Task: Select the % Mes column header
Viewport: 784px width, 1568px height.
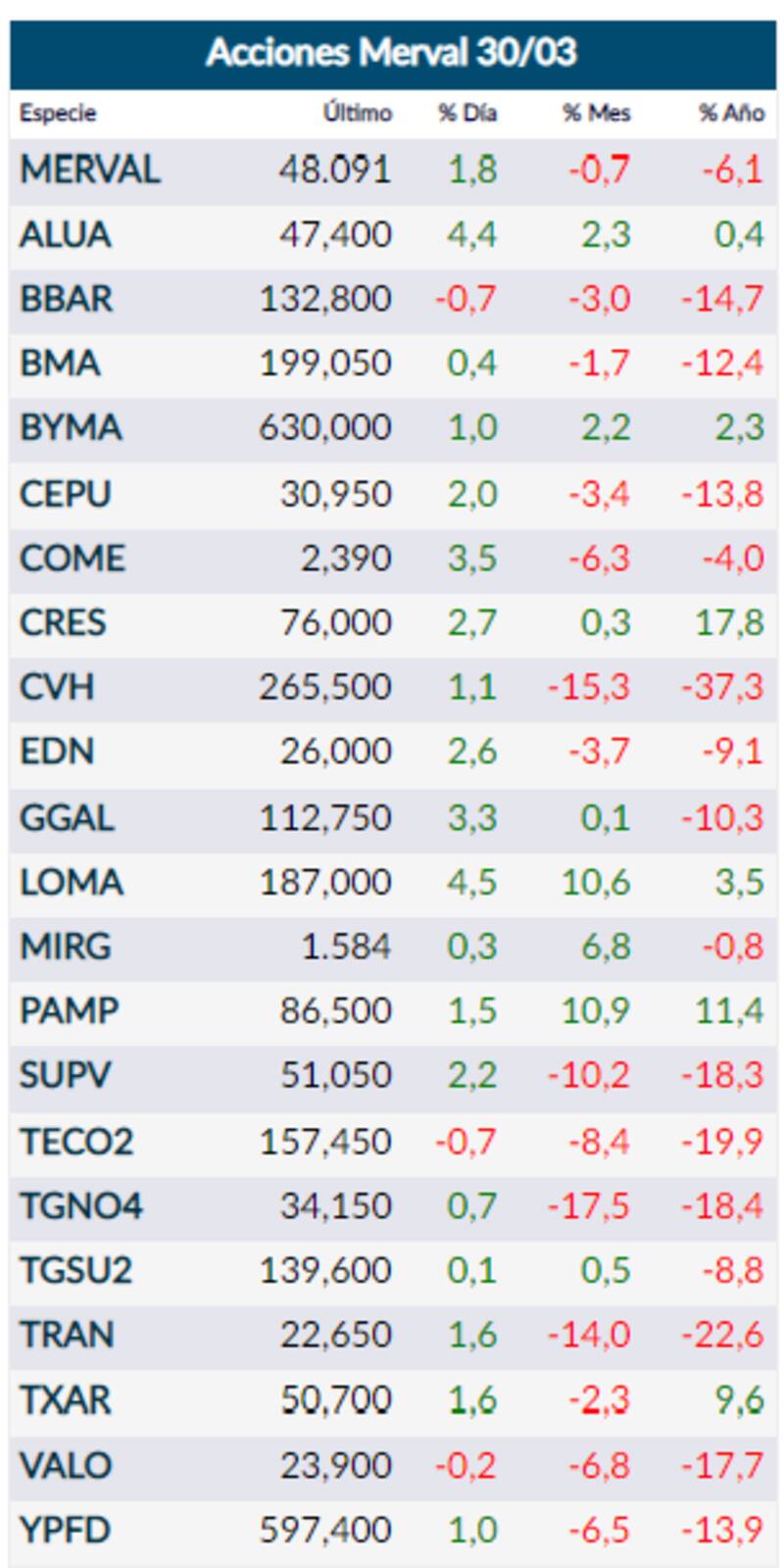Action: click(x=596, y=114)
